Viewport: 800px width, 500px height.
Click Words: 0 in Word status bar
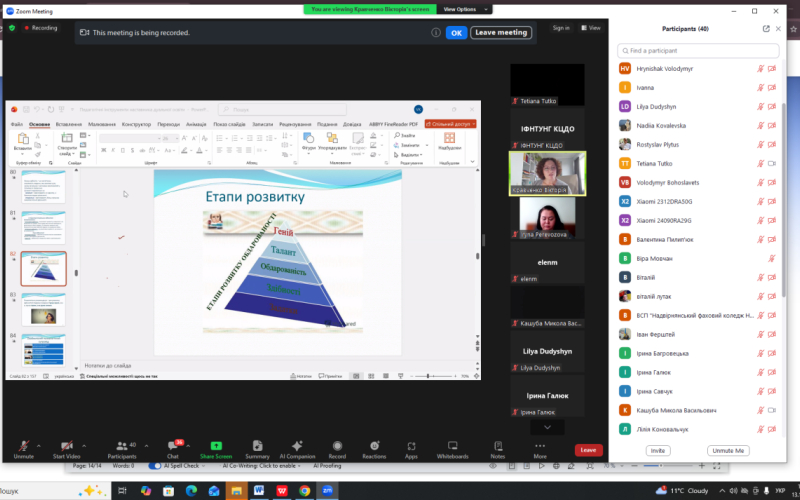pyautogui.click(x=123, y=466)
